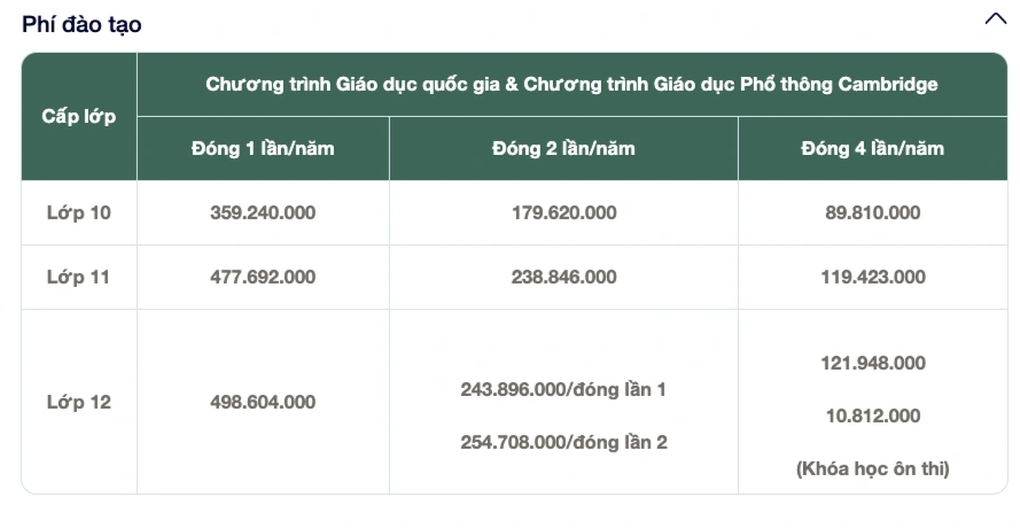Click the 254.708.000/đóng lần 2 text
Viewport: 1020px width, 528px height.
click(564, 442)
